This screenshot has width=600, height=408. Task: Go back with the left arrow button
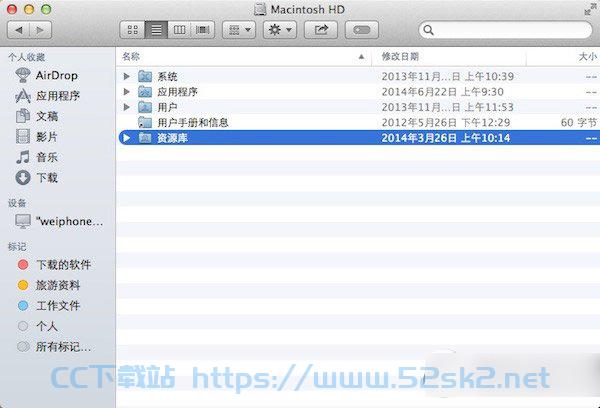pyautogui.click(x=19, y=30)
